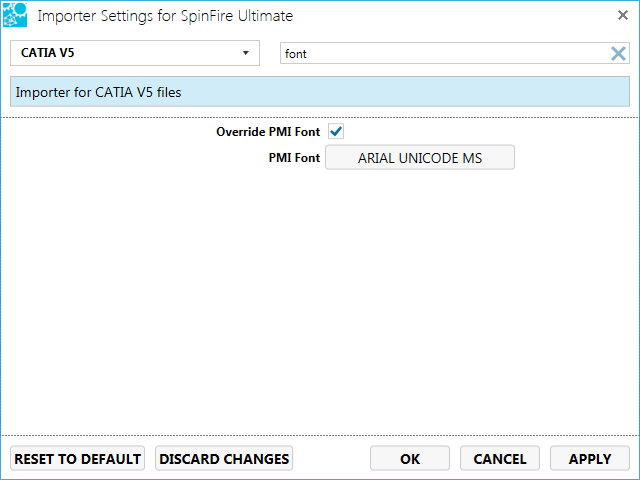640x480 pixels.
Task: Click the PMI Font label text
Action: 294,158
